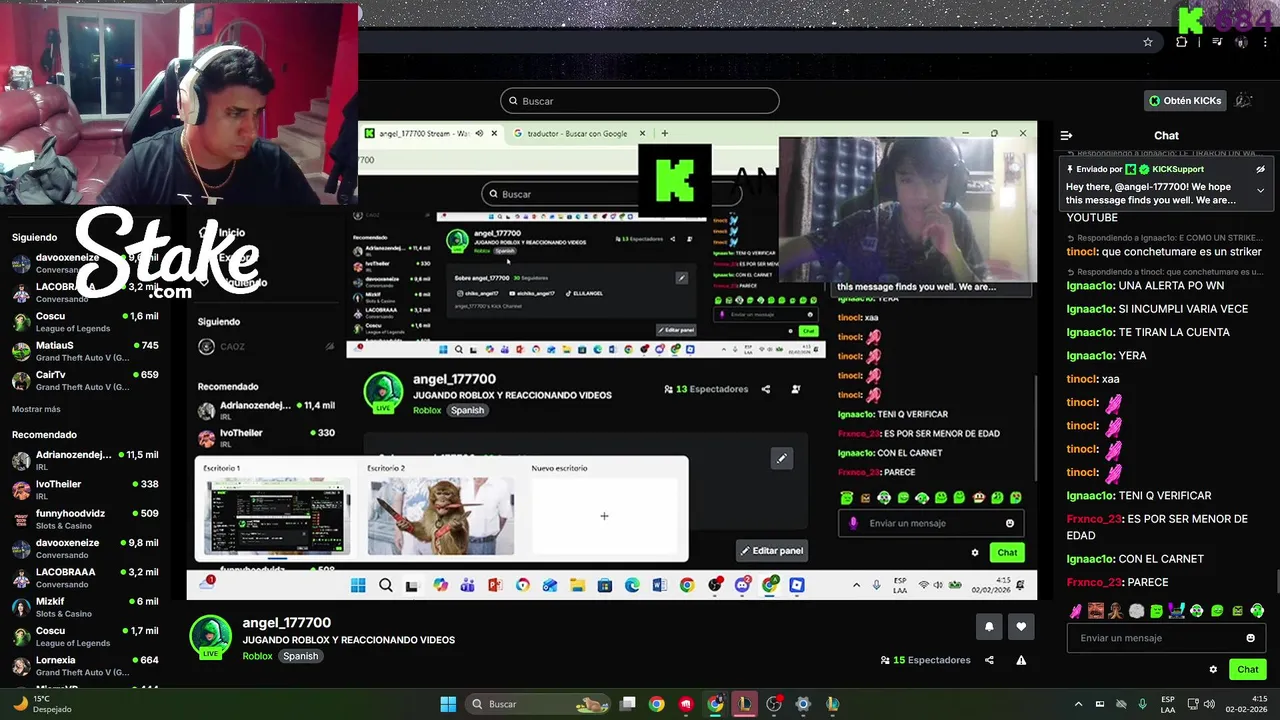The image size is (1280, 720).
Task: Open MatiauS channel in sidebar
Action: click(x=85, y=351)
